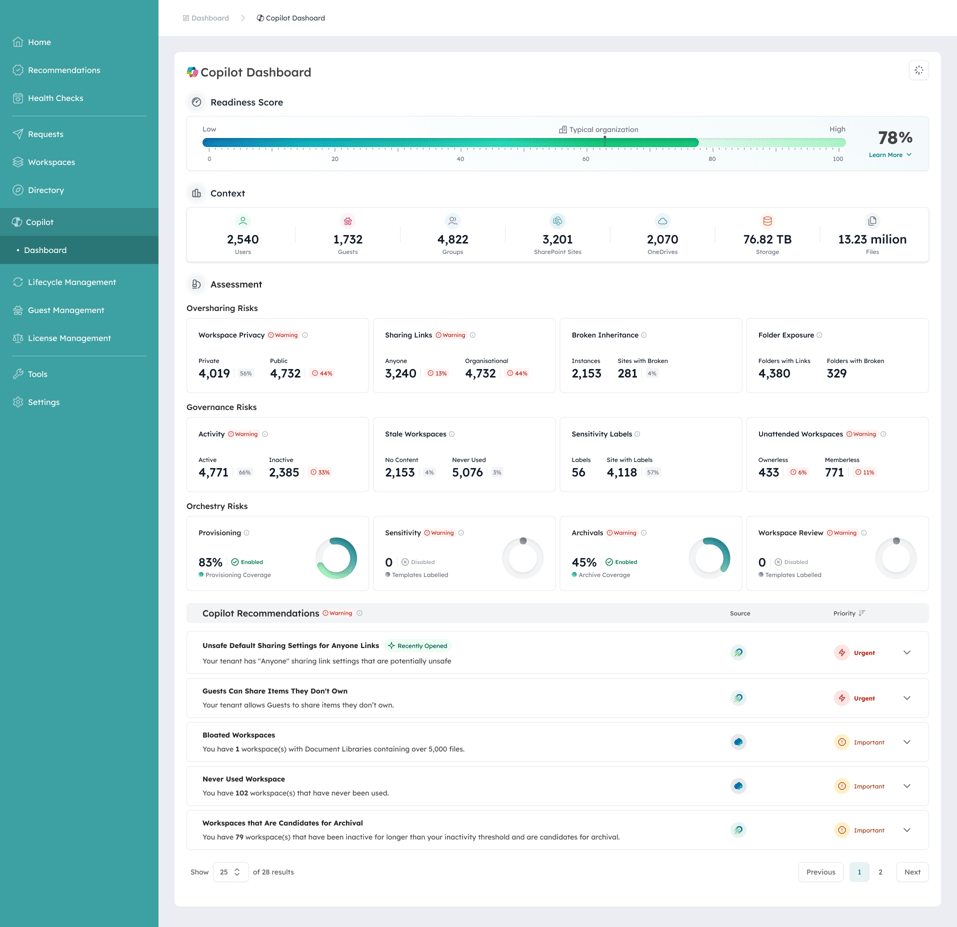The height and width of the screenshot is (927, 957).
Task: Click info icon next to Workspace Privacy
Action: click(305, 335)
